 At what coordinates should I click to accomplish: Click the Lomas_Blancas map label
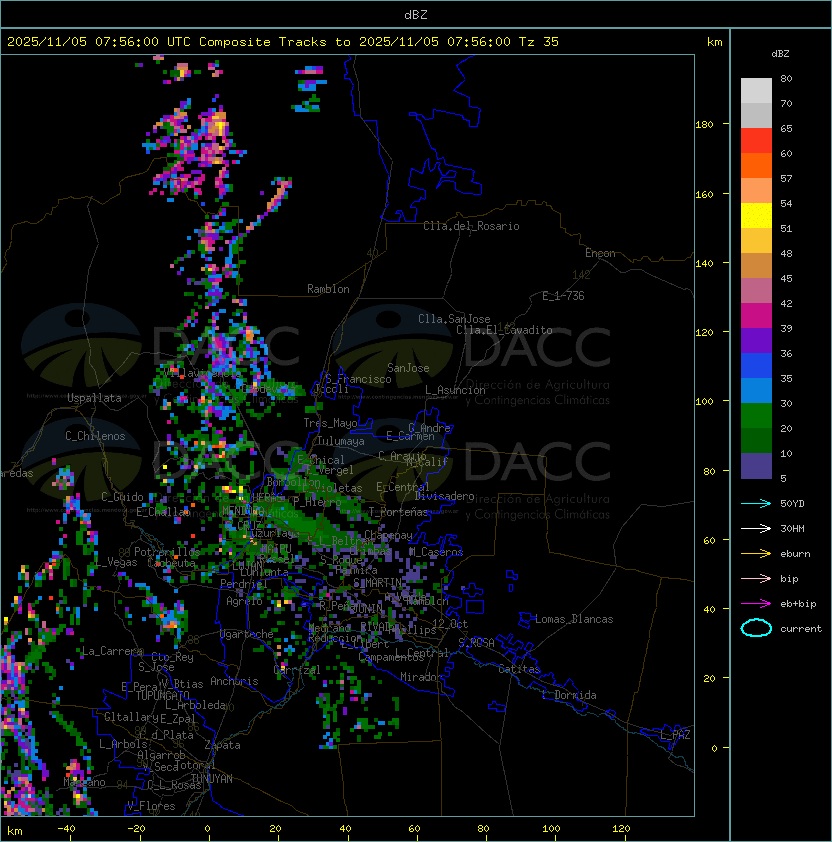[x=574, y=619]
